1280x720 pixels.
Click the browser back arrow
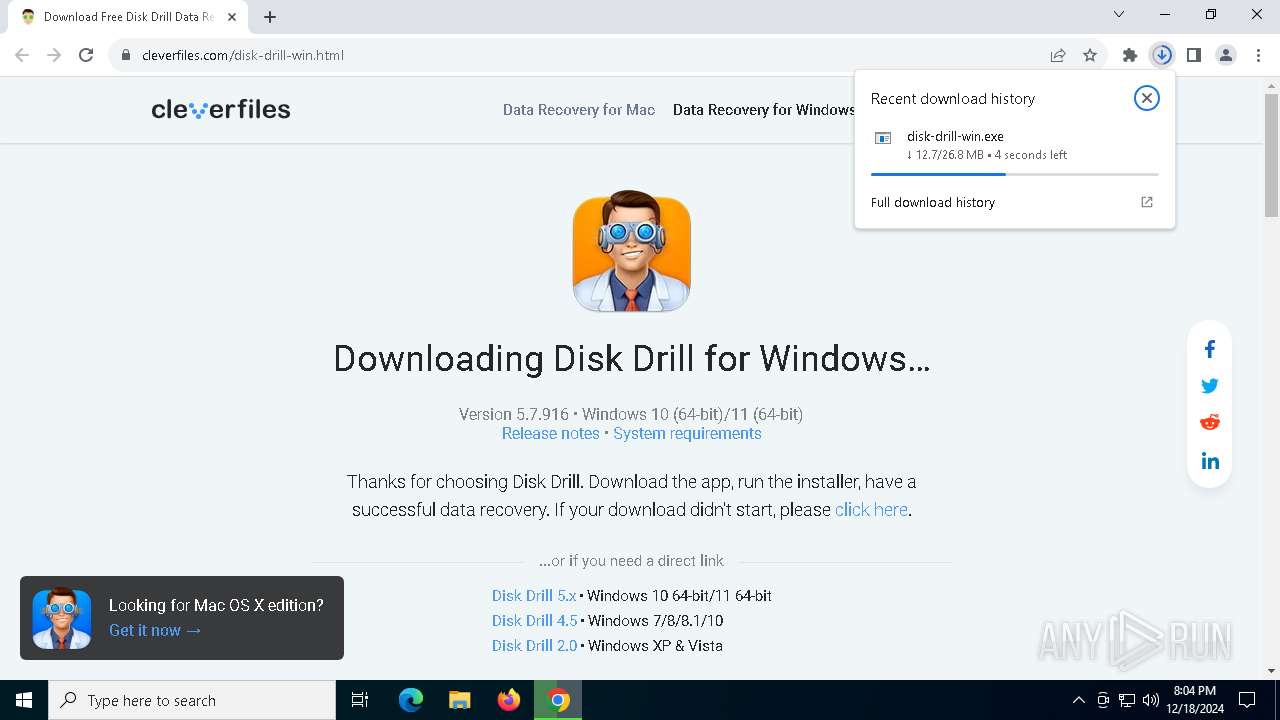22,55
